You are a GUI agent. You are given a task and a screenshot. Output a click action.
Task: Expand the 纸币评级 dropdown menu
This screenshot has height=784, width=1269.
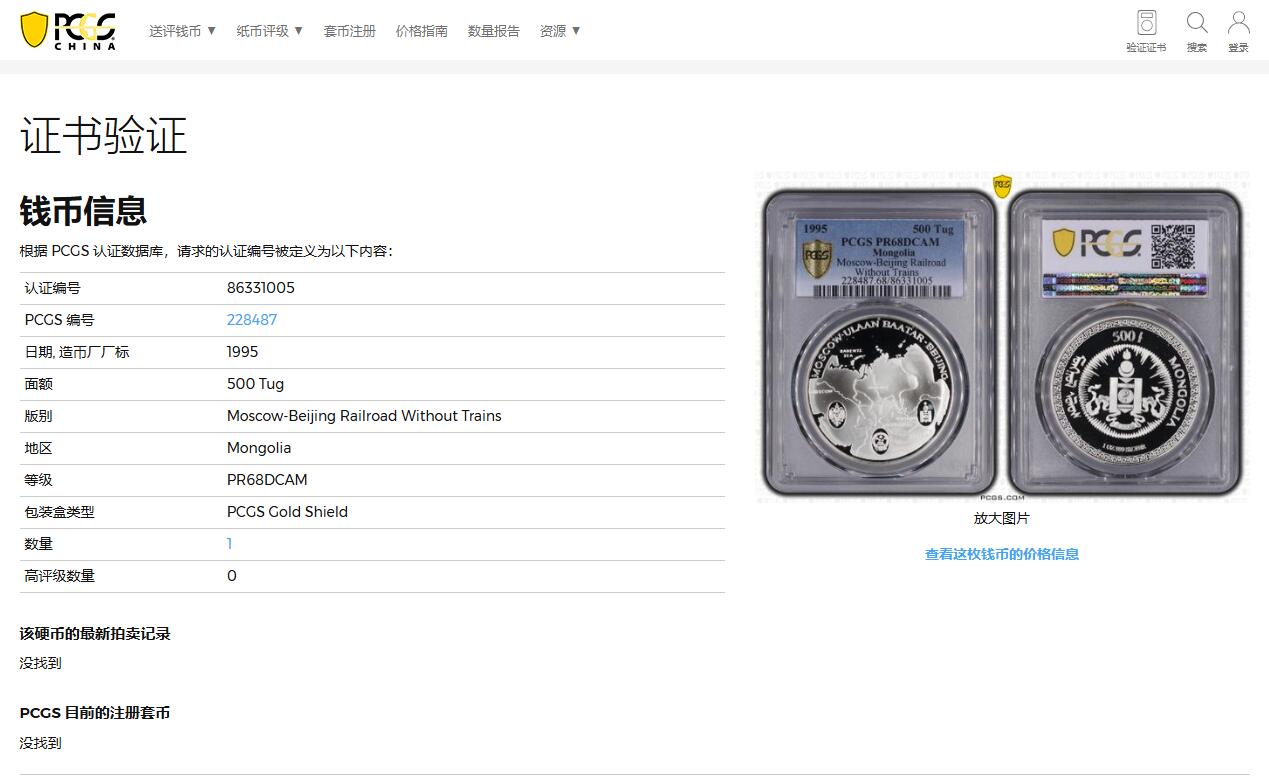[x=270, y=31]
